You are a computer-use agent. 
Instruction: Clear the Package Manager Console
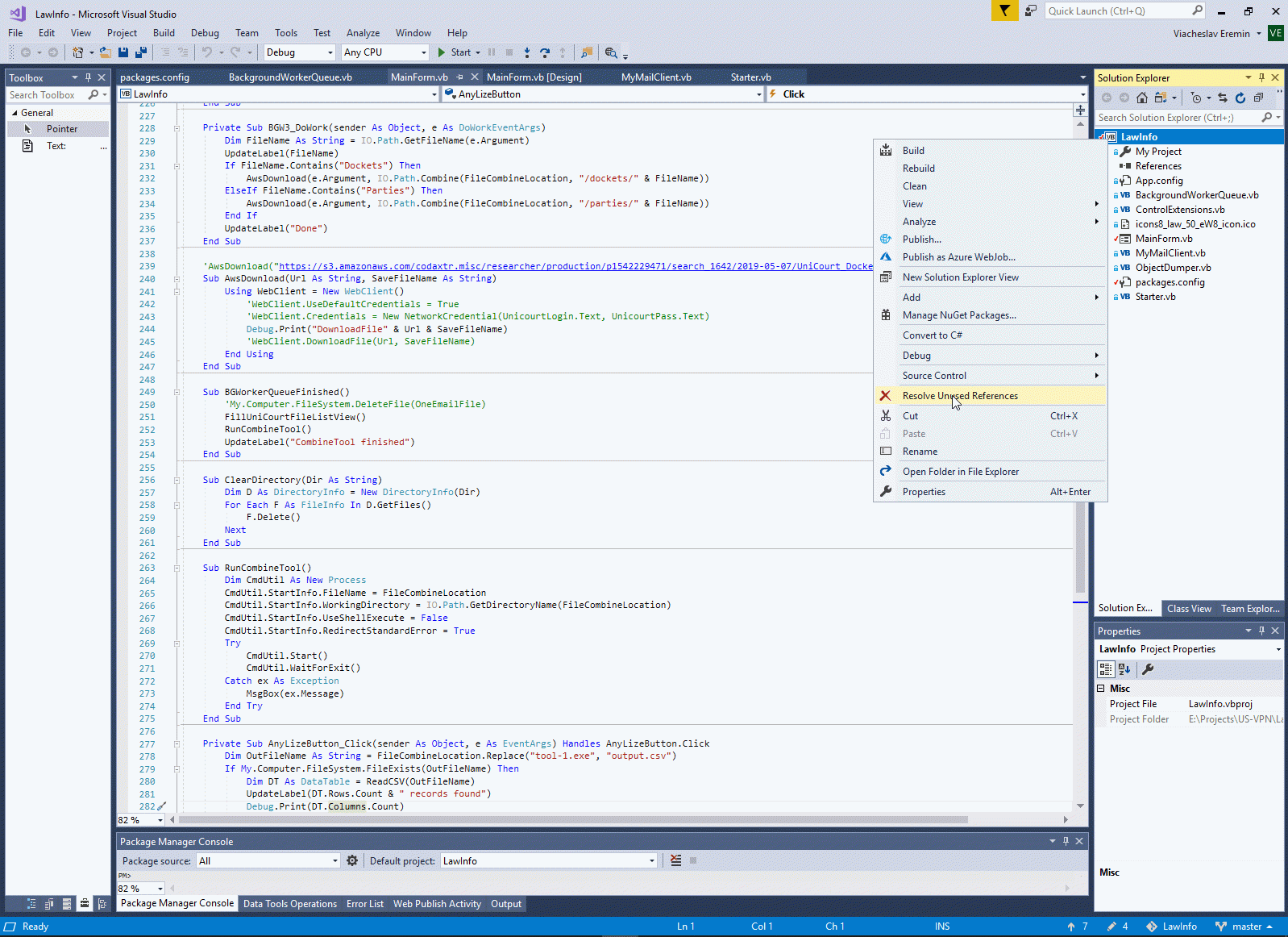(x=675, y=860)
